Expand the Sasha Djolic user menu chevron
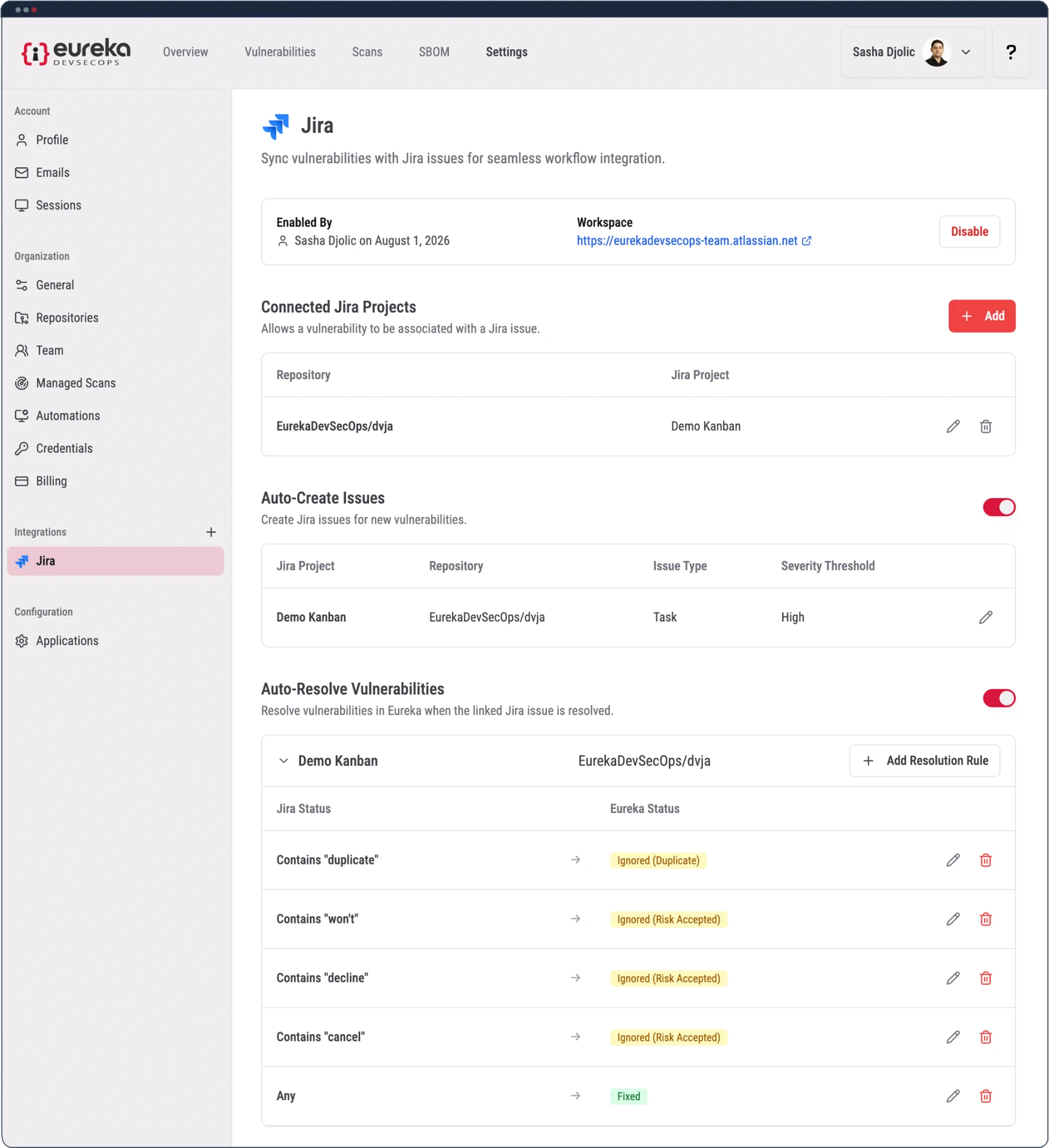 (x=966, y=52)
